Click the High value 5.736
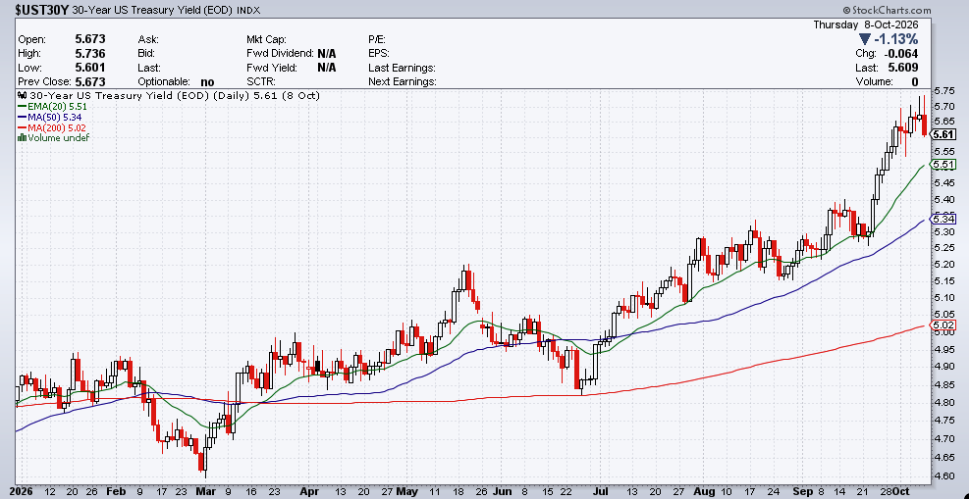 click(90, 53)
